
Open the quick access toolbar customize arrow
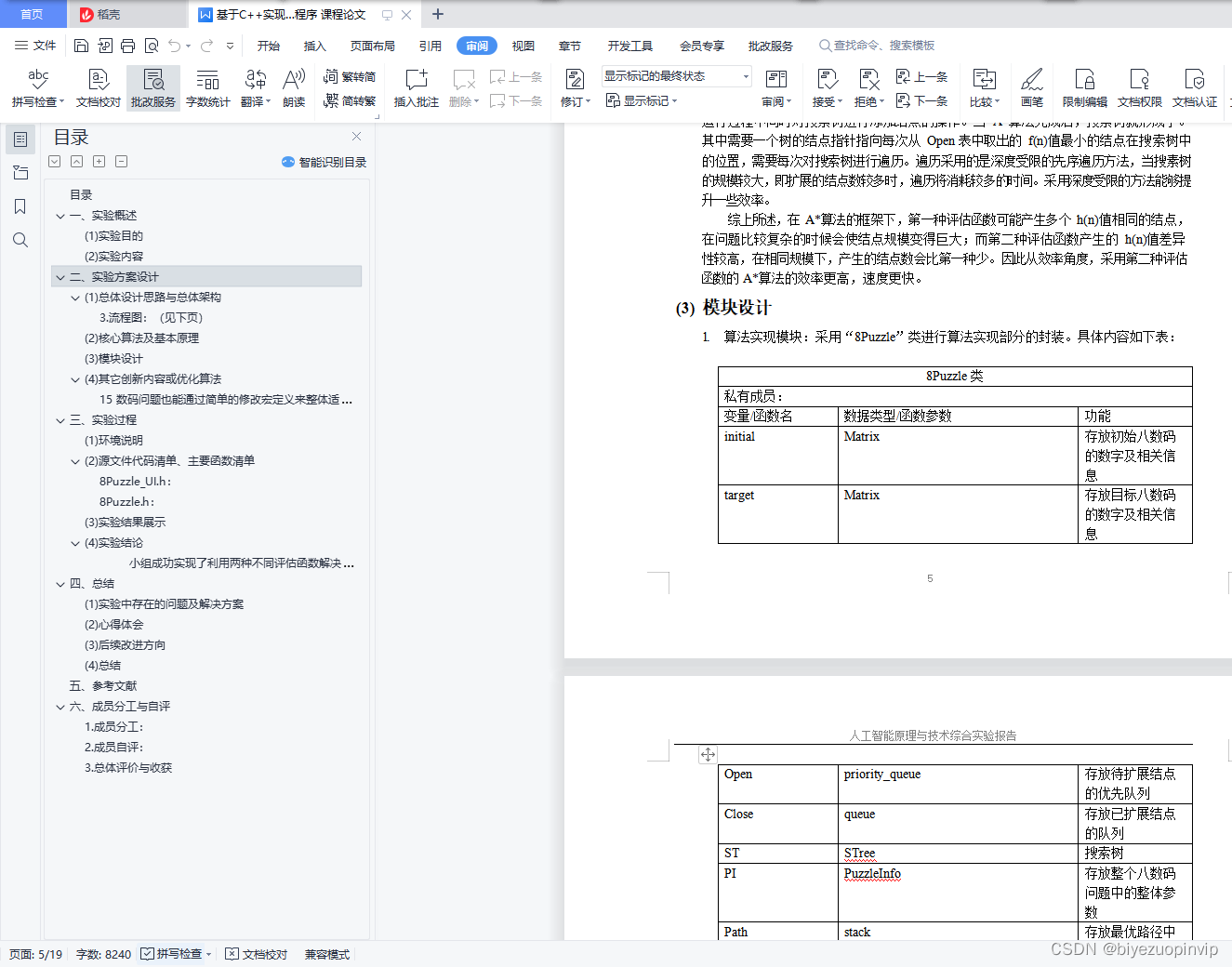[x=230, y=46]
